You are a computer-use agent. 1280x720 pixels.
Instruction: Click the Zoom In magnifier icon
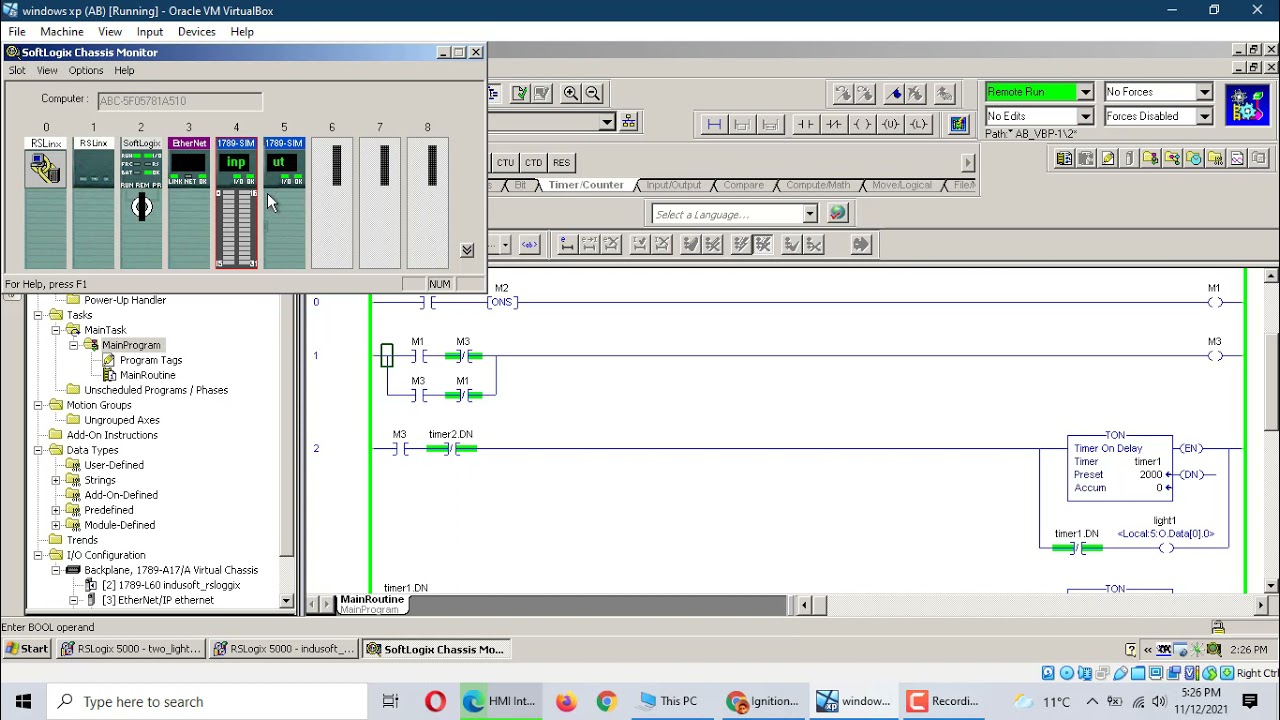click(x=570, y=93)
